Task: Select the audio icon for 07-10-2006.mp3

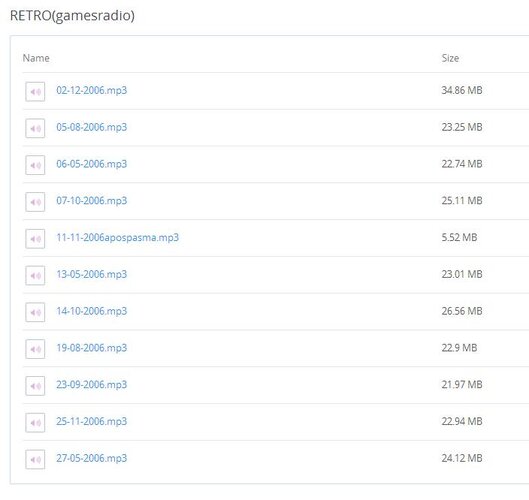Action: click(x=35, y=202)
